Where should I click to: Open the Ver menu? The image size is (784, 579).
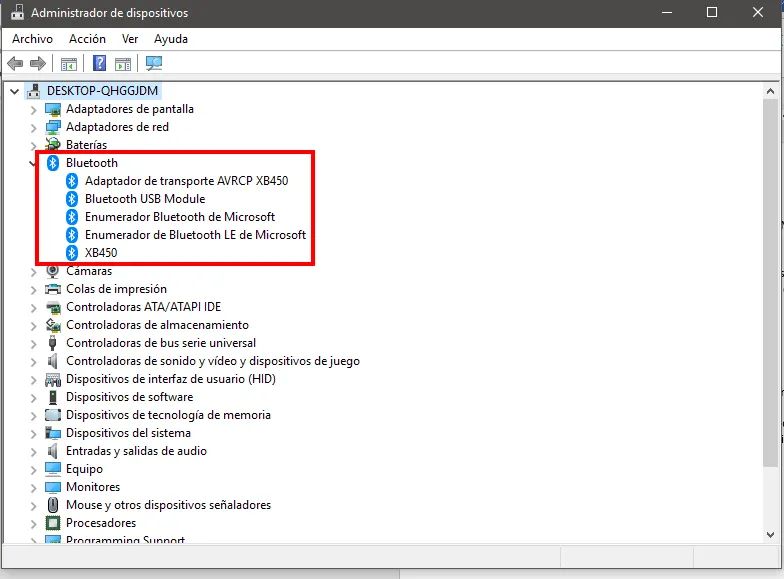click(x=130, y=39)
